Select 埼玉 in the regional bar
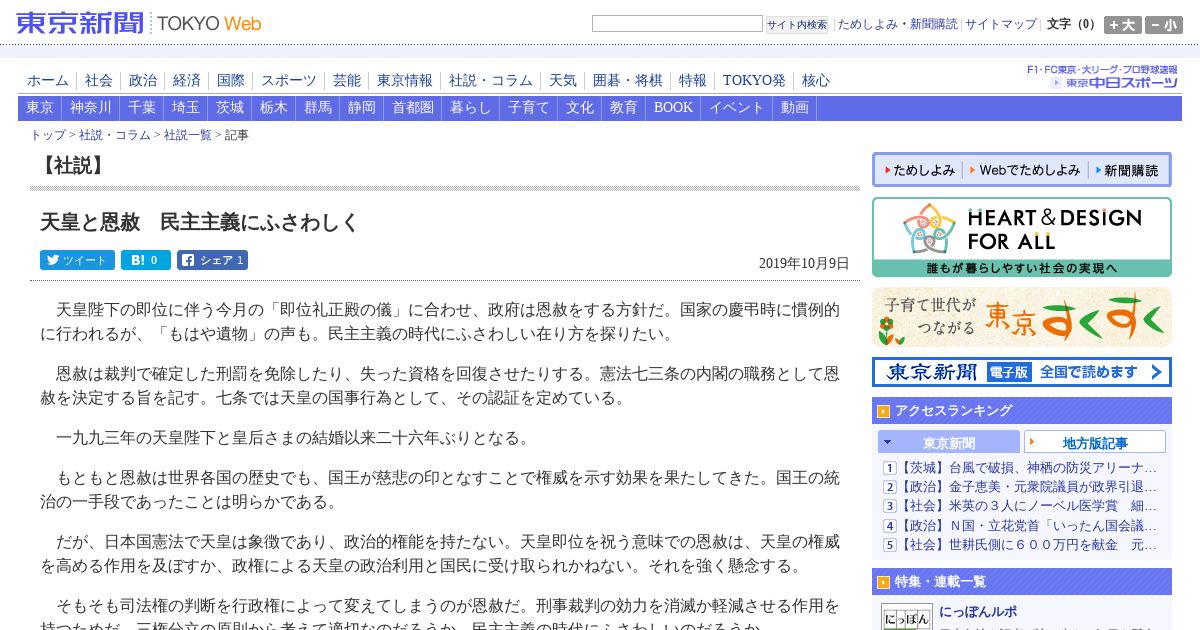1200x630 pixels. tap(186, 107)
